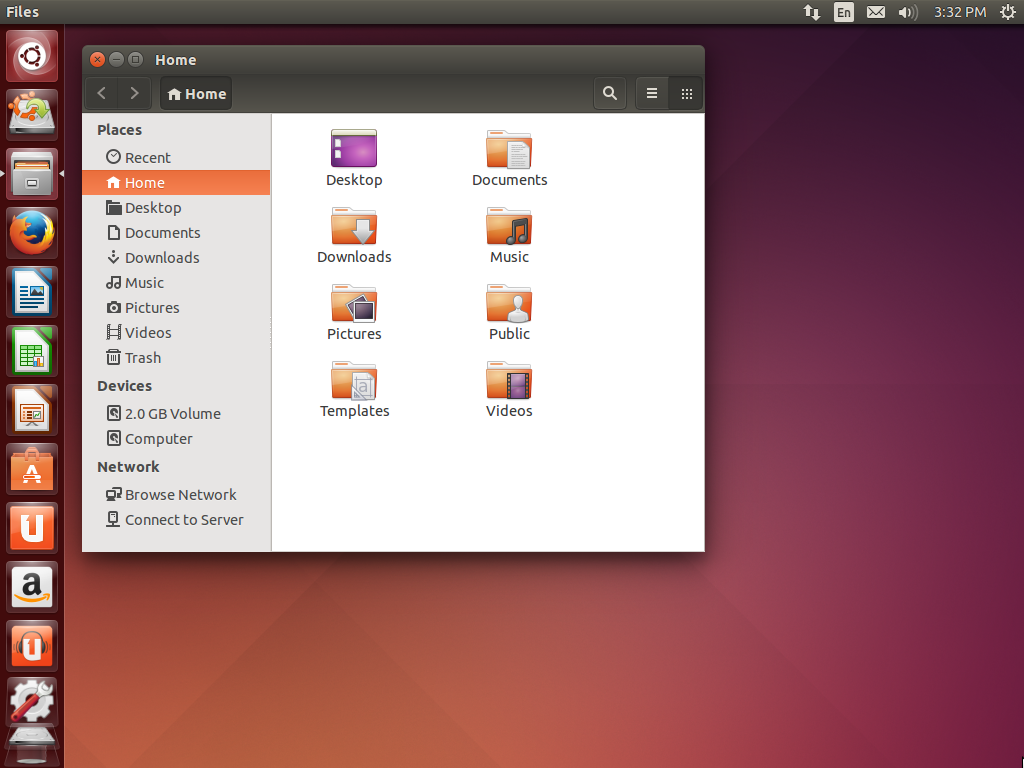The height and width of the screenshot is (768, 1024).
Task: Go back with the left arrow
Action: 102,93
